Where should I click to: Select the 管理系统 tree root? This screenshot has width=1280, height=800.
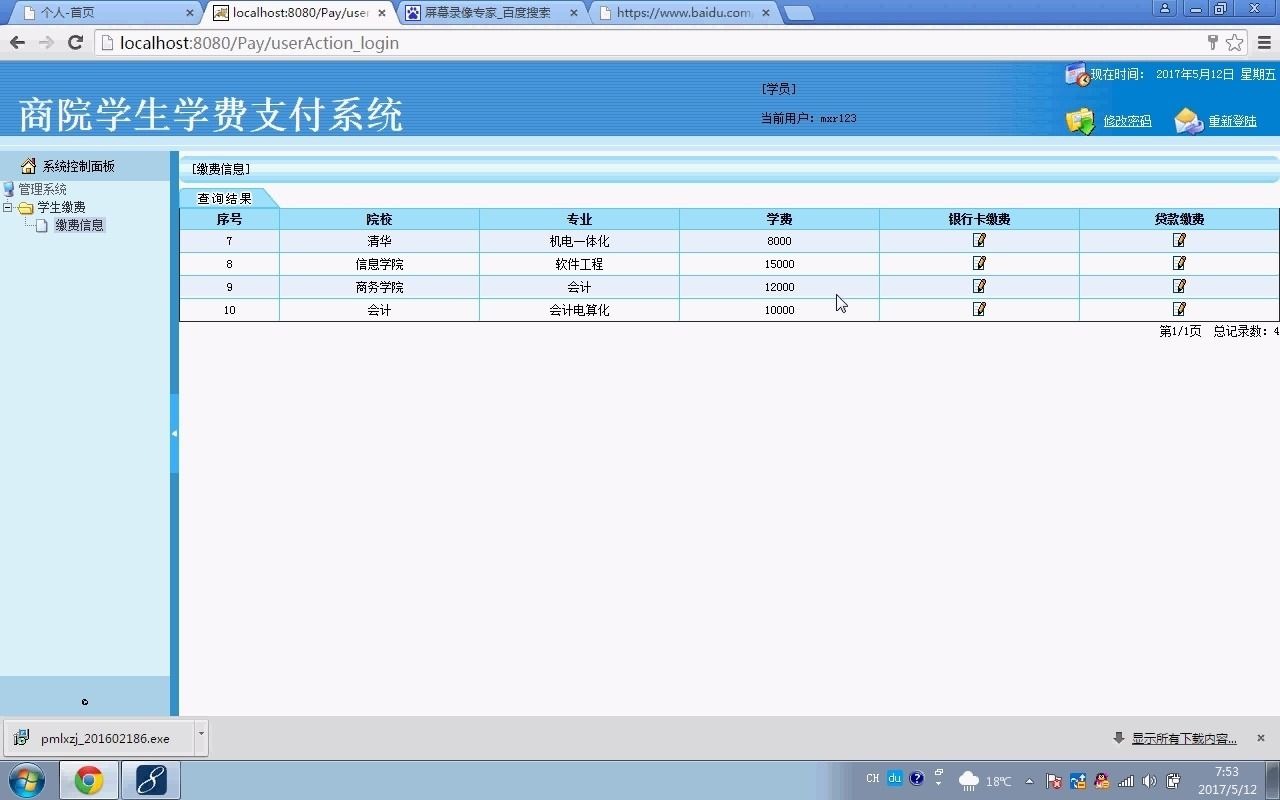pos(42,189)
